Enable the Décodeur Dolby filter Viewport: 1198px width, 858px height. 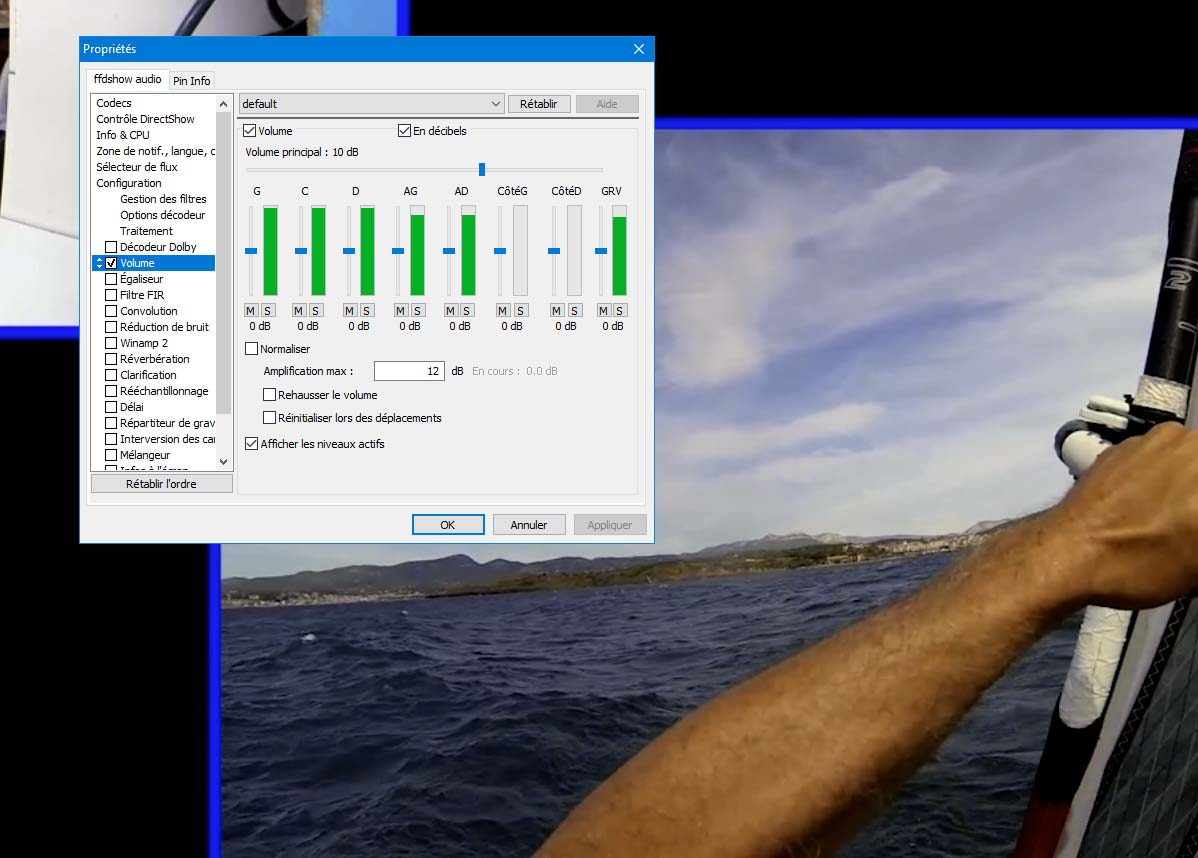[112, 247]
